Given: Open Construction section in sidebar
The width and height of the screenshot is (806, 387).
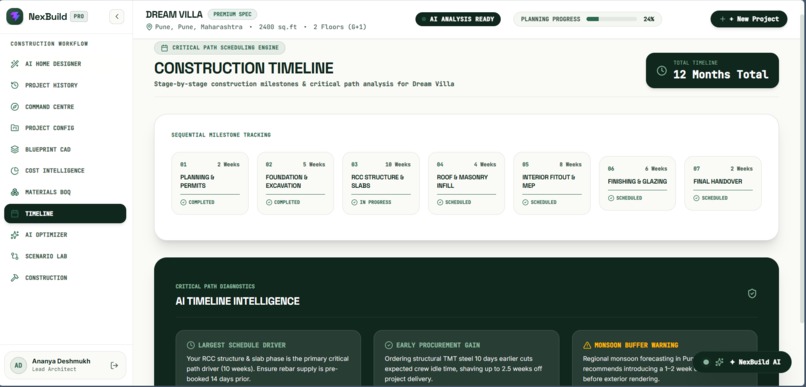Looking at the screenshot, I should pos(65,278).
